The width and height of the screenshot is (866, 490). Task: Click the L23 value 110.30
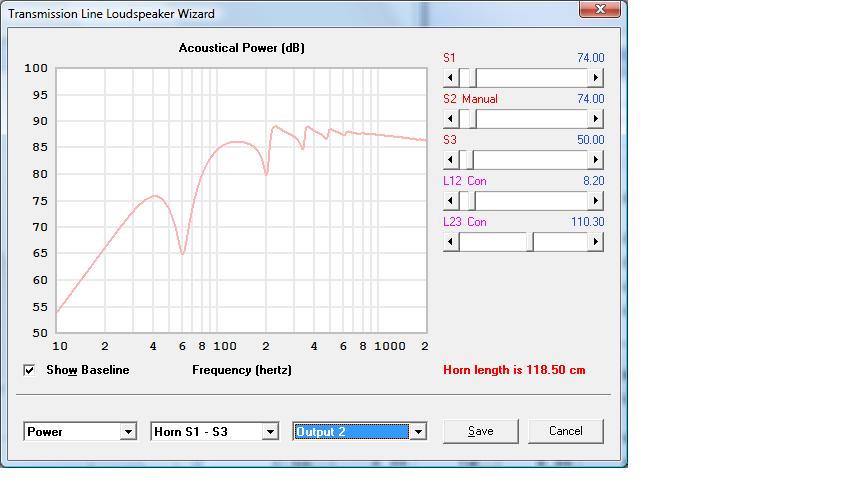point(588,222)
